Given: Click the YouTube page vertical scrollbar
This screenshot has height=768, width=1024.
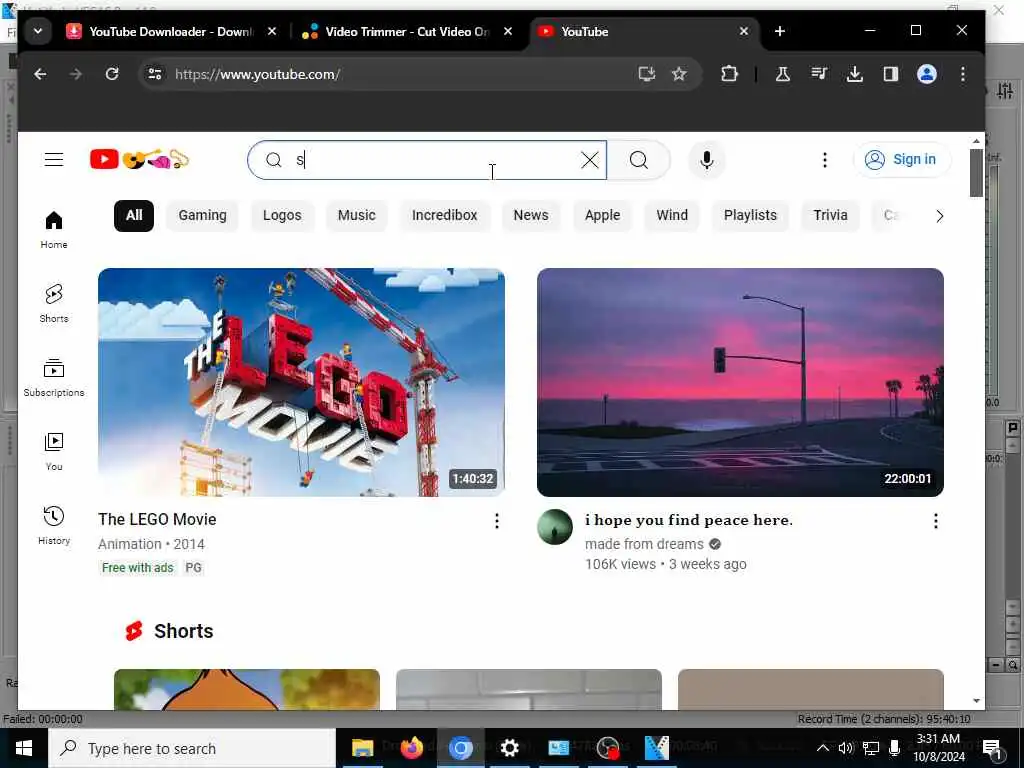Looking at the screenshot, I should point(976,173).
